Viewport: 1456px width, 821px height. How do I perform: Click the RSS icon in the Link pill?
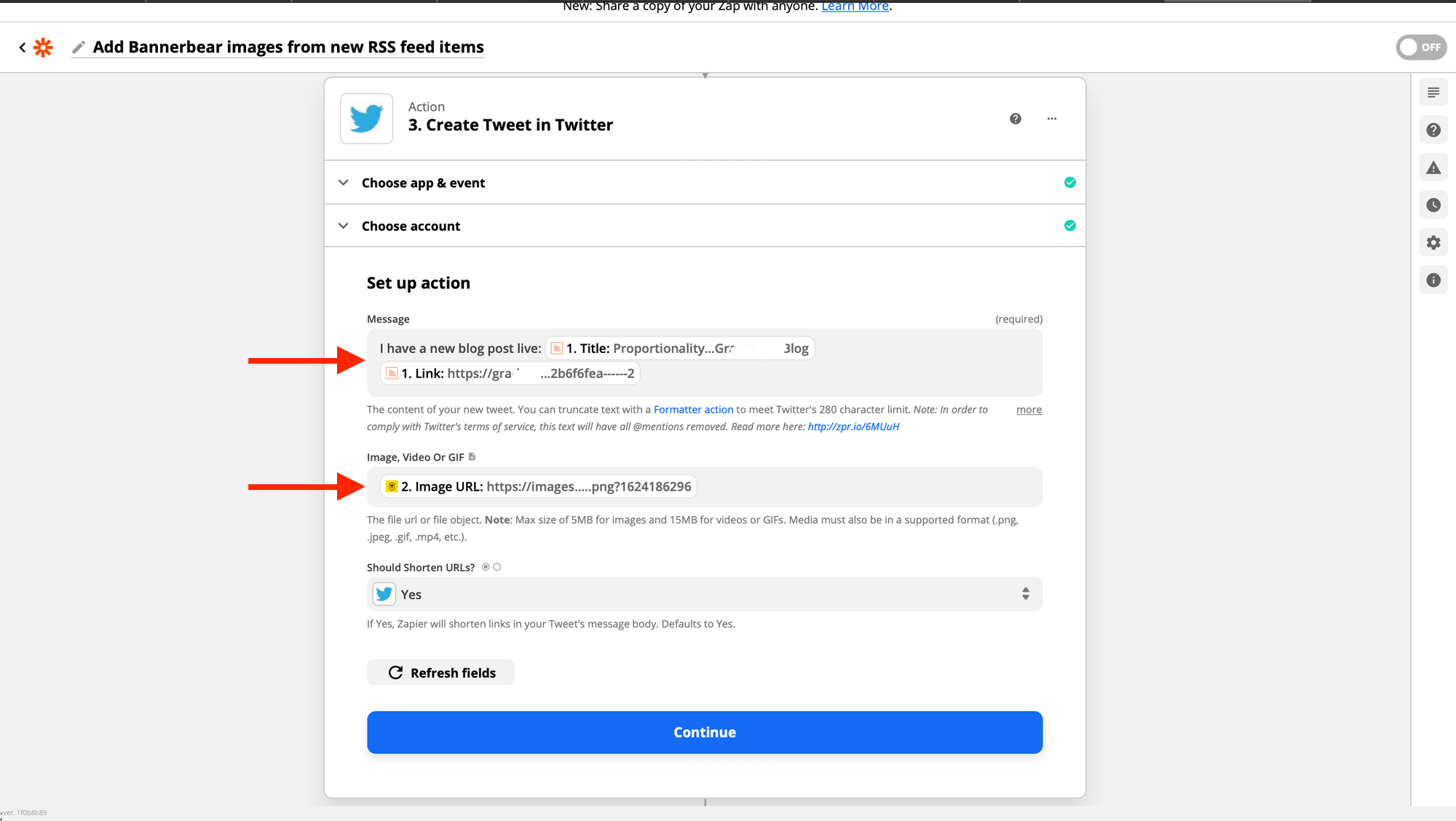coord(392,373)
